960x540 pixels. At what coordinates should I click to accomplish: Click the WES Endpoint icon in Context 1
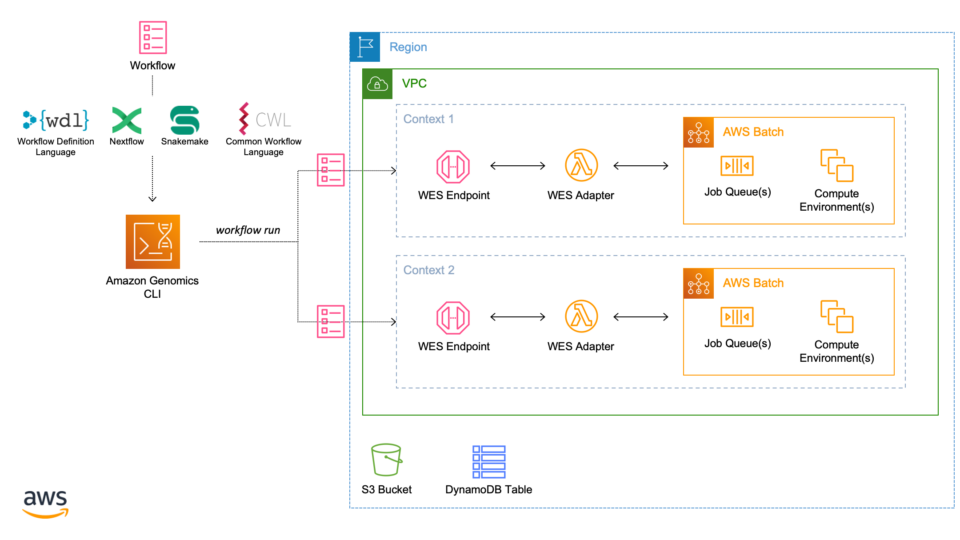click(x=453, y=167)
